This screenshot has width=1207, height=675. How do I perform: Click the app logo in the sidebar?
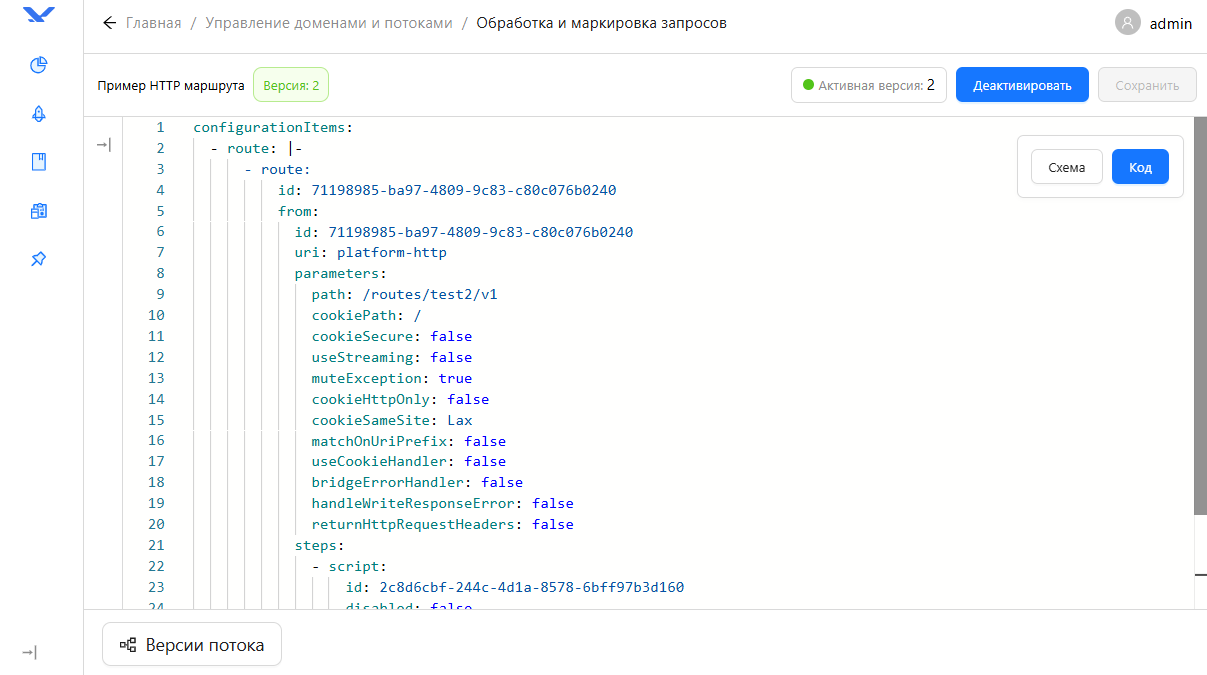(x=39, y=15)
